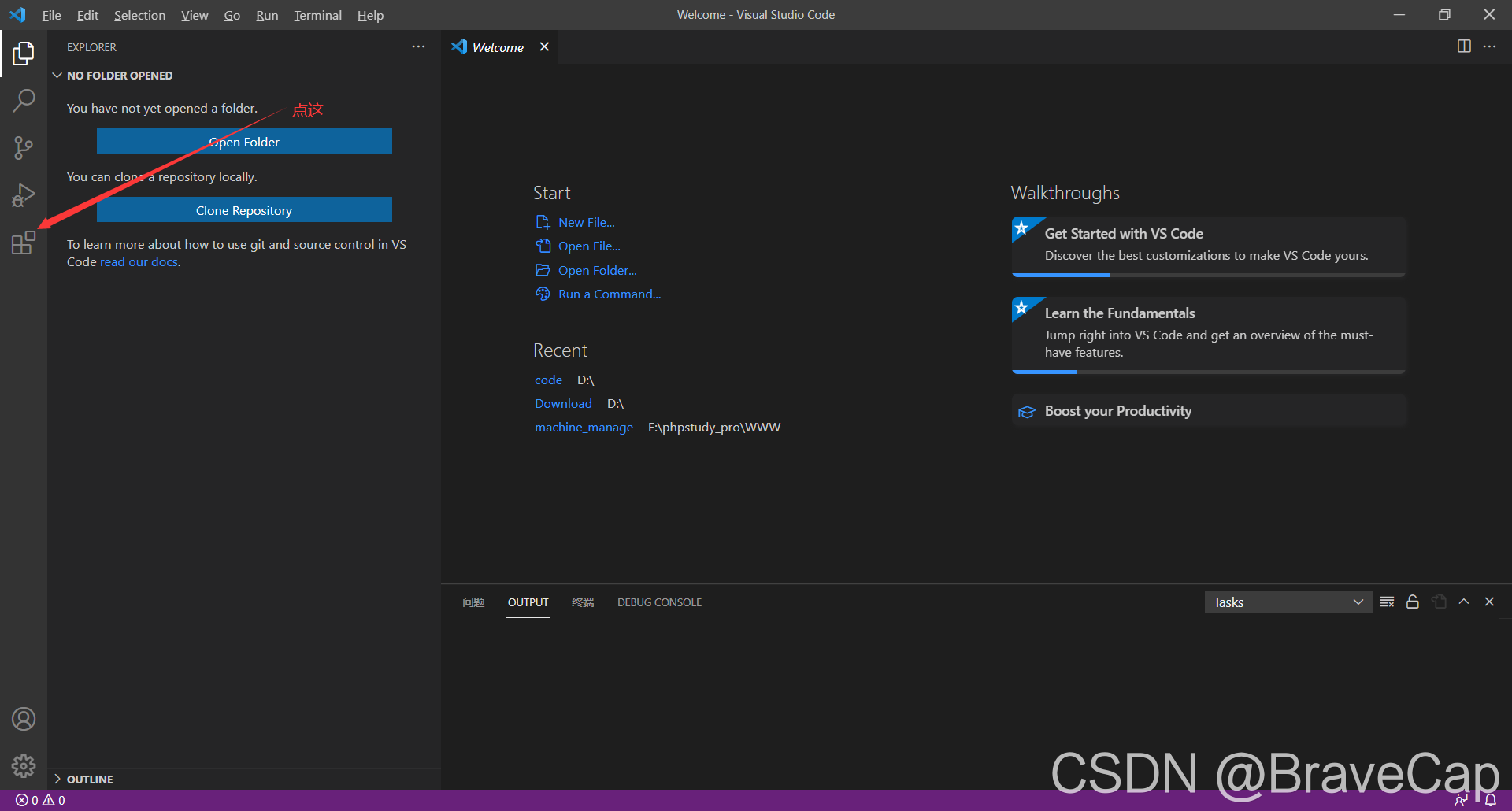Open the Accounts icon in activity bar
The width and height of the screenshot is (1512, 811).
click(x=24, y=719)
